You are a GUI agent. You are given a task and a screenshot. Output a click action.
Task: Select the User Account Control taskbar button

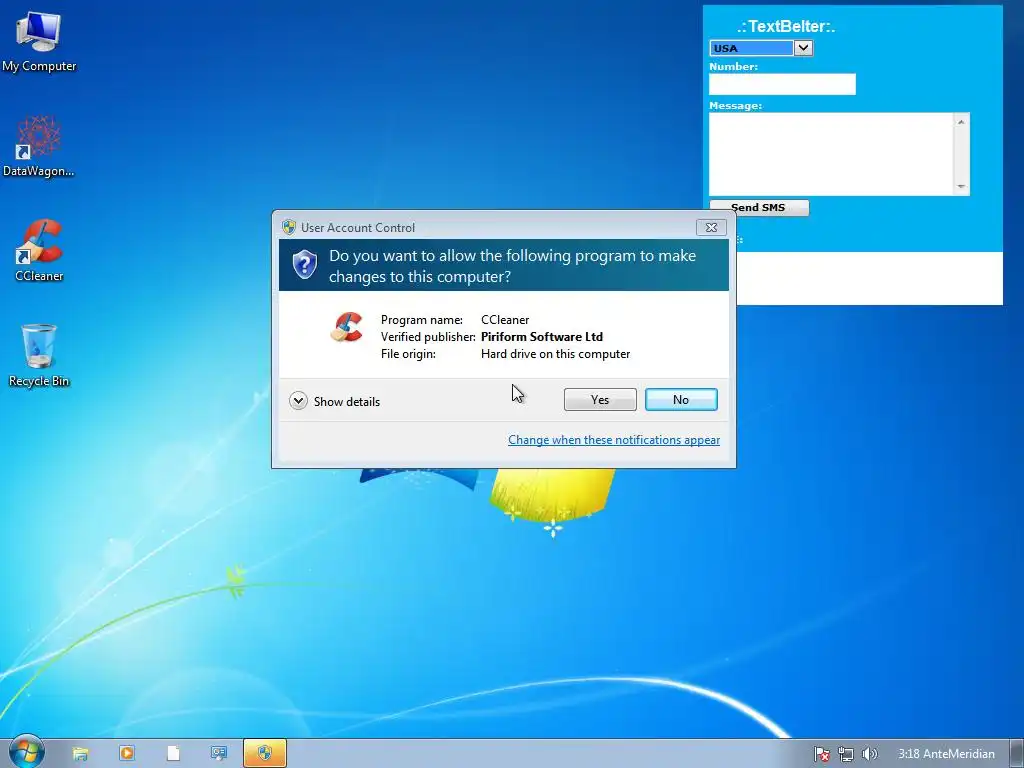click(264, 753)
